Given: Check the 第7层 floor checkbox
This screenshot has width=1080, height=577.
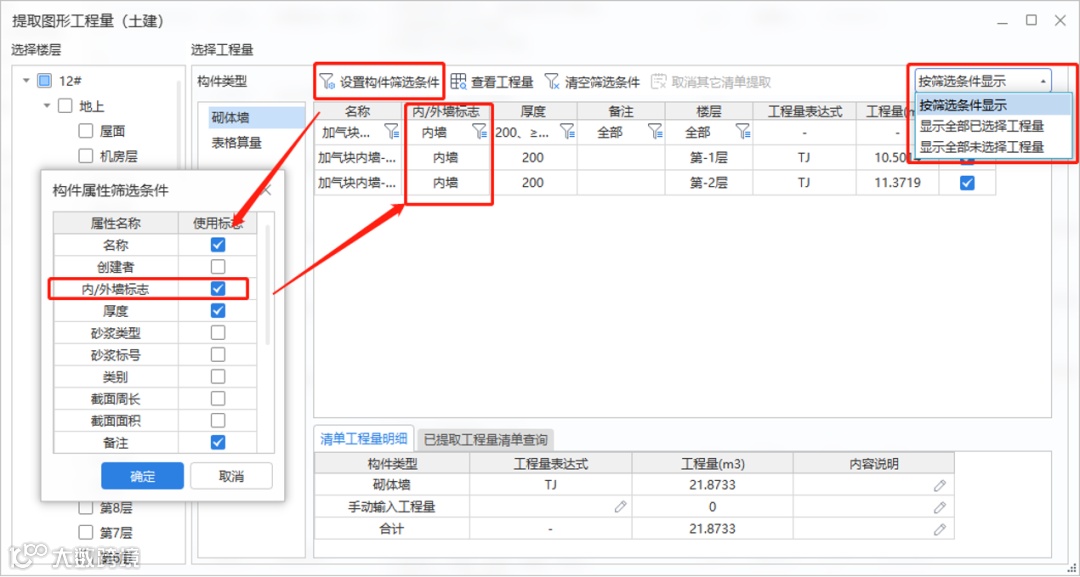Looking at the screenshot, I should point(85,532).
